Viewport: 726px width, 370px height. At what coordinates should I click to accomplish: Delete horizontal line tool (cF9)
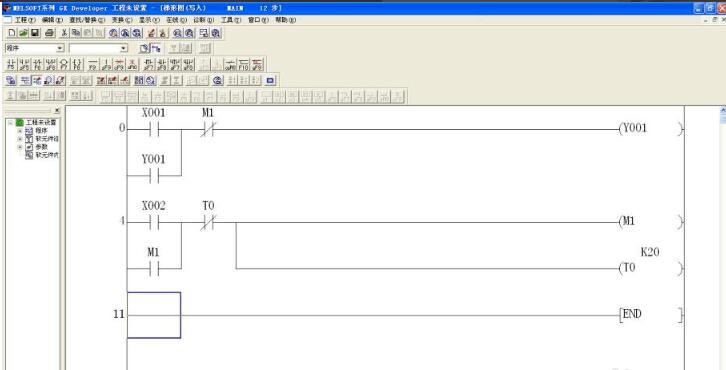pyautogui.click(x=119, y=64)
